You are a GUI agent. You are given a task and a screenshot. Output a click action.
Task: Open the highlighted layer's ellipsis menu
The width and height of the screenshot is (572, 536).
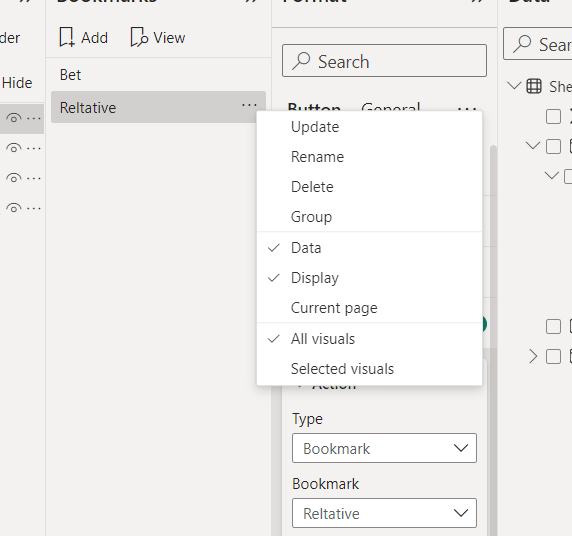[34, 119]
